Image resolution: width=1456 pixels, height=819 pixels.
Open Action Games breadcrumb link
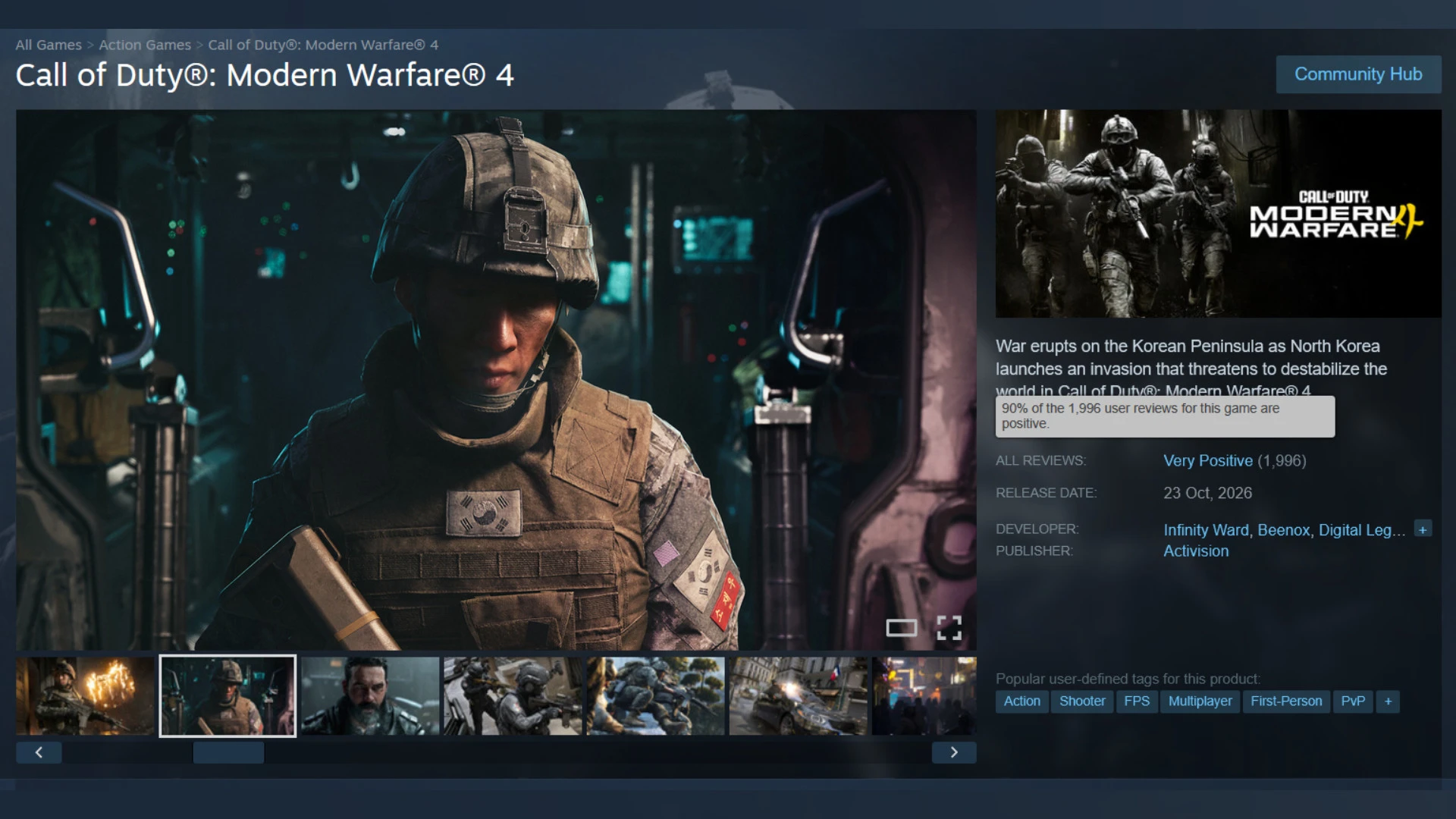145,45
